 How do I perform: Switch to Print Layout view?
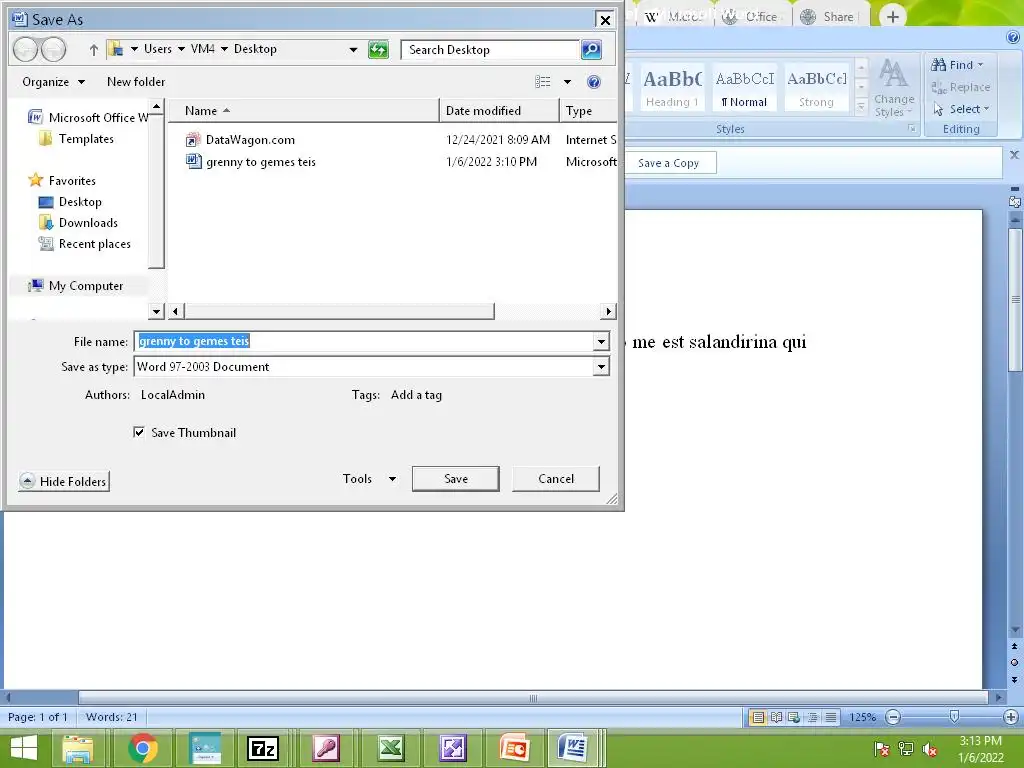click(x=758, y=717)
